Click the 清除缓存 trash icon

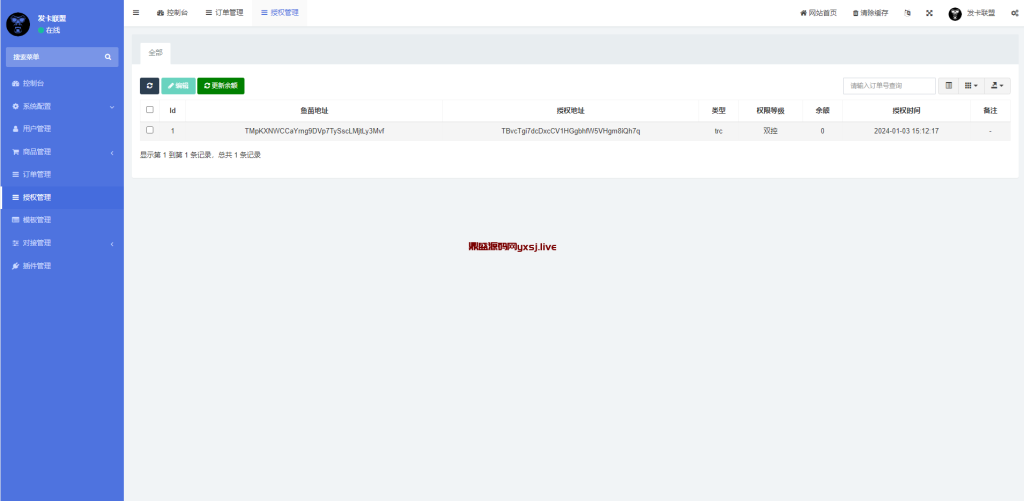[x=855, y=13]
